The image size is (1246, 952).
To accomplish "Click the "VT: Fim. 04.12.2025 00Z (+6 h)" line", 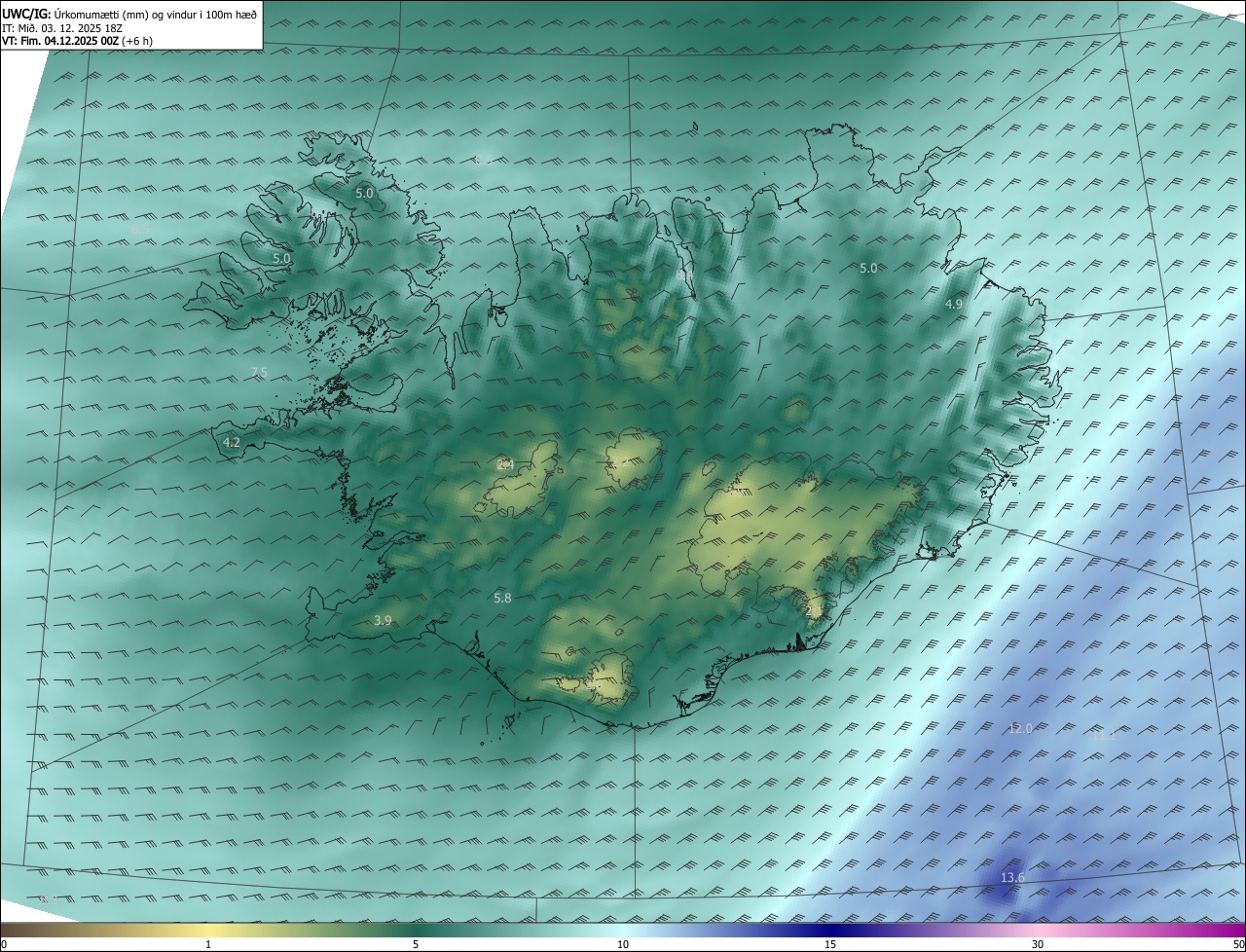I will 77,41.
